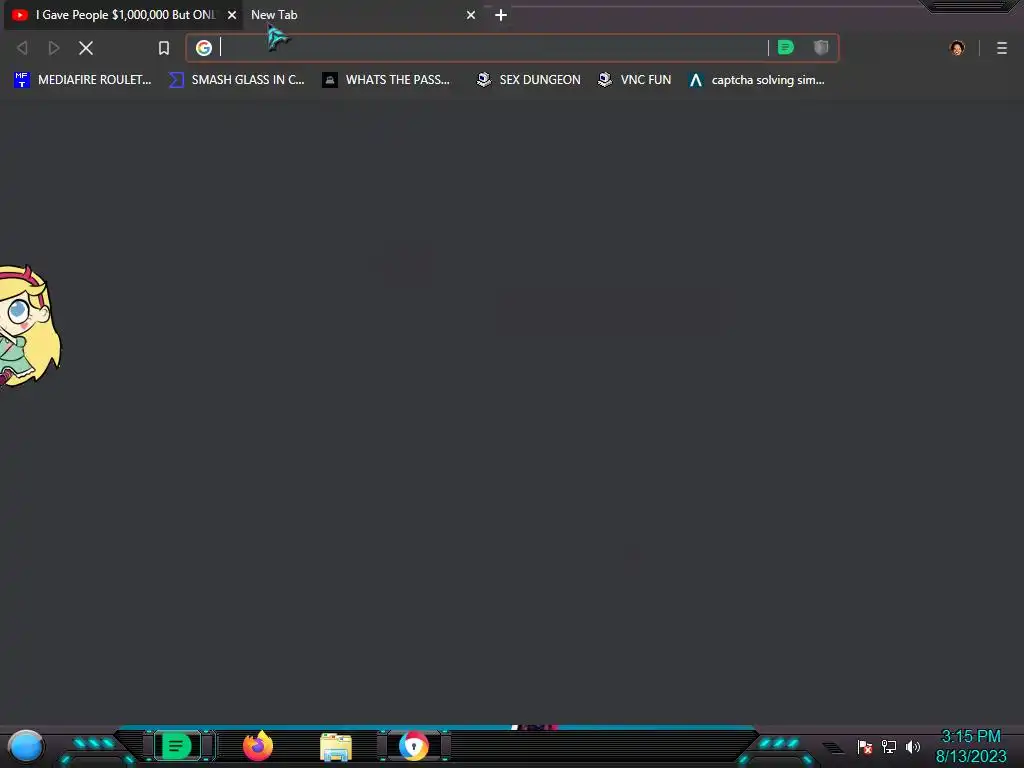Open the network tray icon
This screenshot has height=768, width=1024.
(x=889, y=746)
